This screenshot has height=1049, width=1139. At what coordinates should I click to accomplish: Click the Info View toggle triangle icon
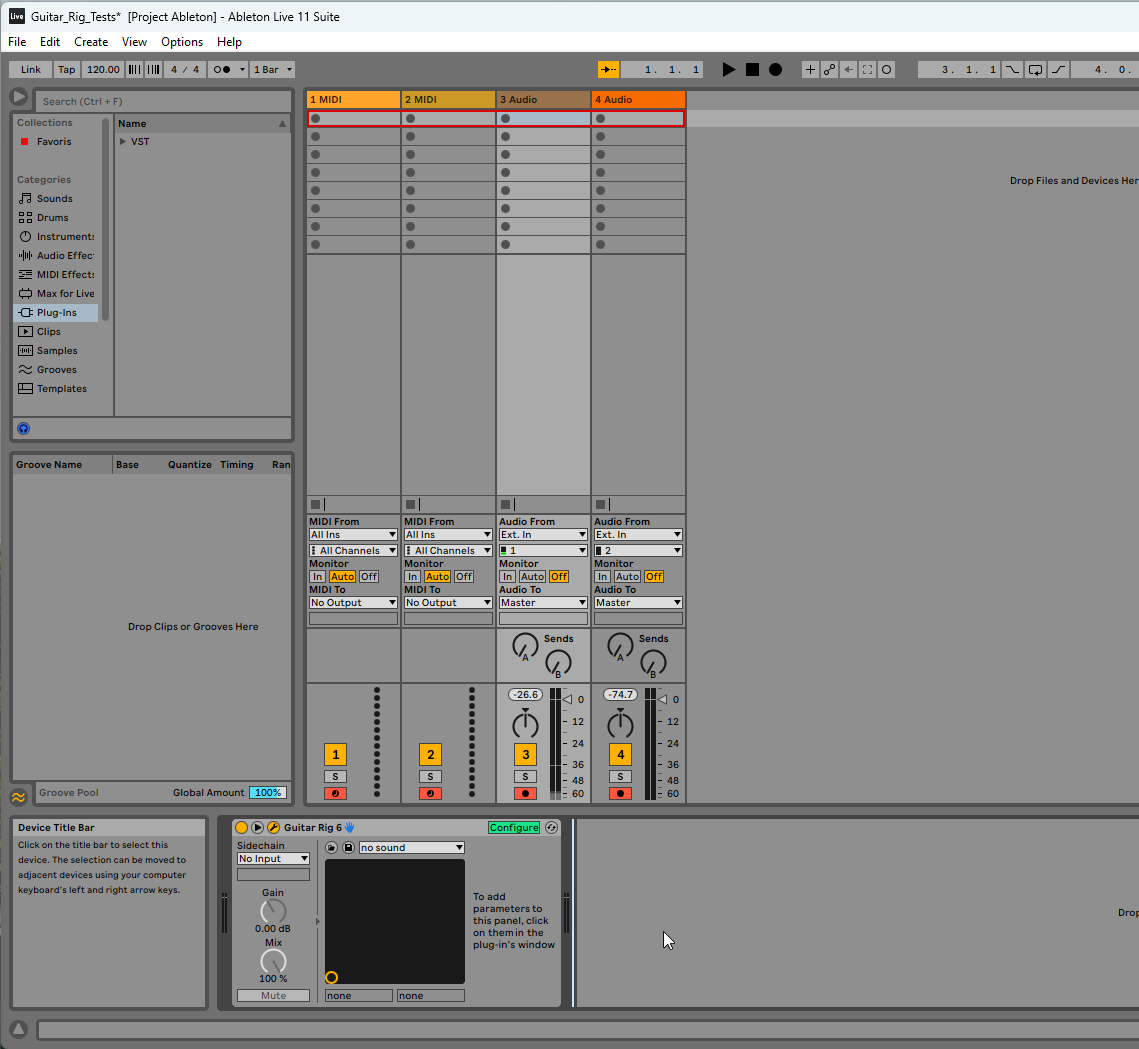(19, 1029)
